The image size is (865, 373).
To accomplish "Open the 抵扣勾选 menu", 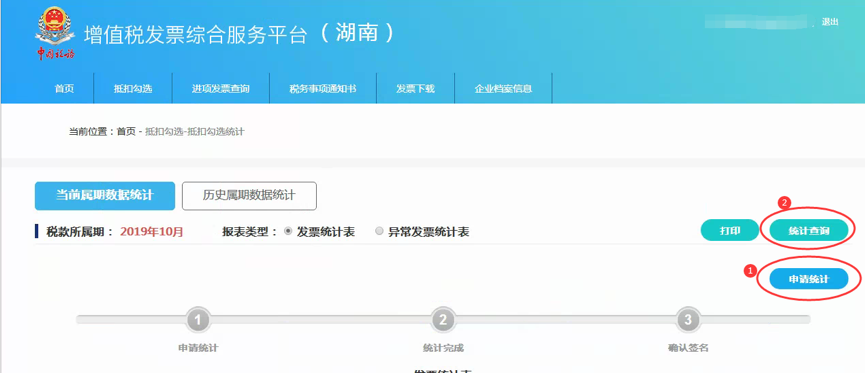I will click(x=133, y=88).
